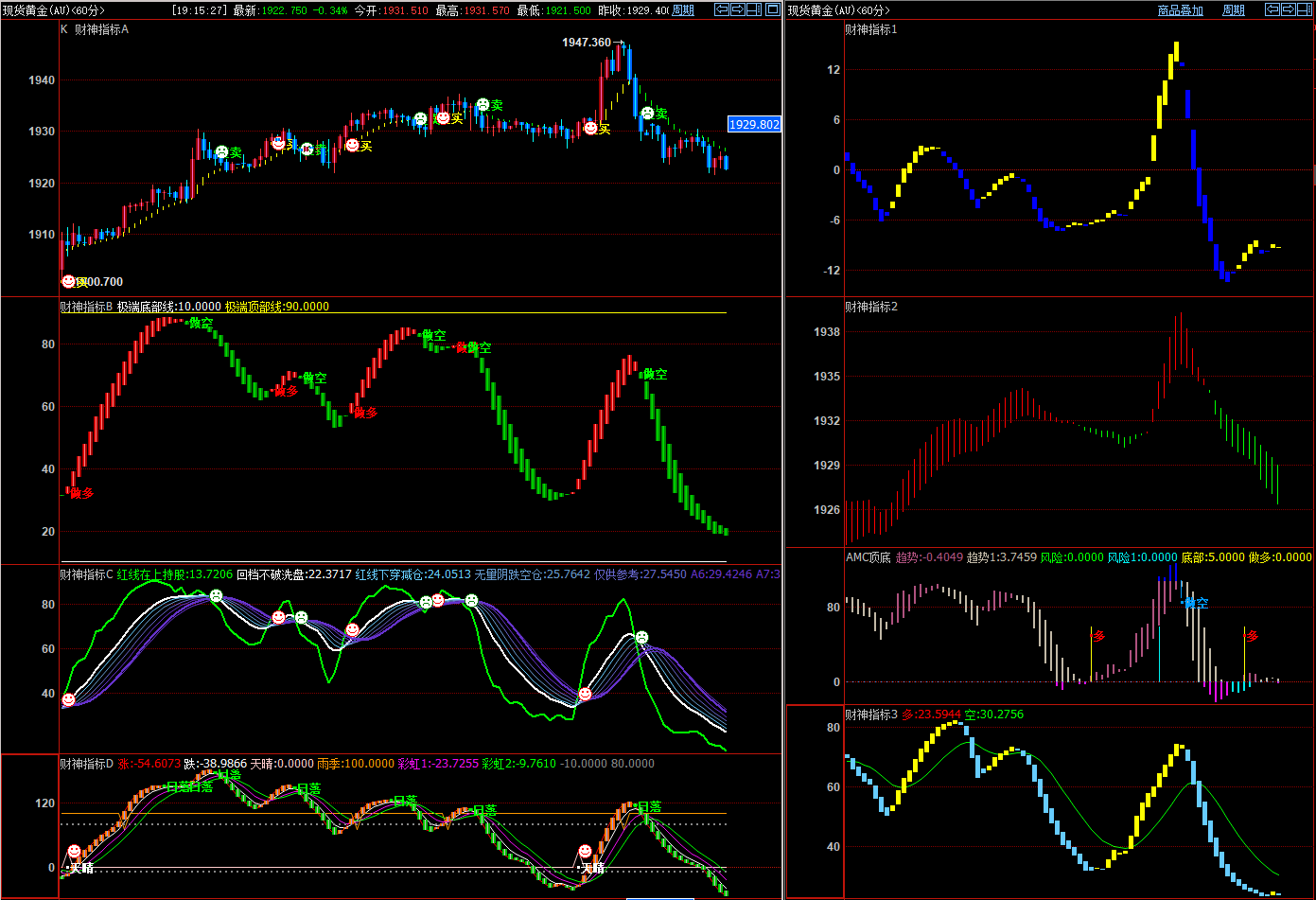Click split-pane icon in right chart header

1304,9
